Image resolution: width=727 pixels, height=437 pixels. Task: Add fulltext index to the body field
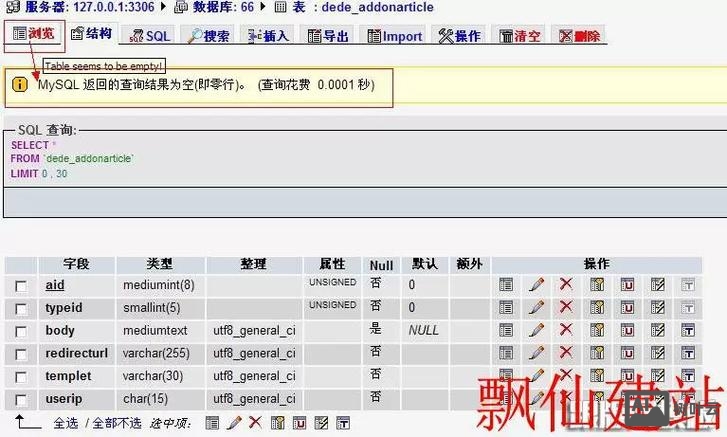pyautogui.click(x=688, y=330)
